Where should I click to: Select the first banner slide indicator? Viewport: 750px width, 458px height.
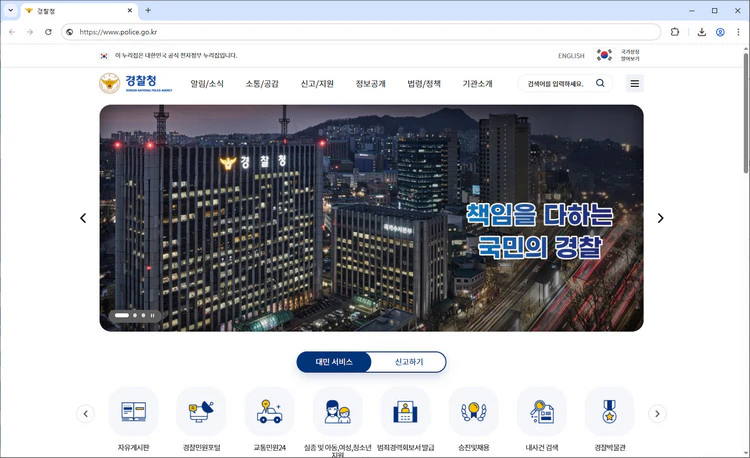(121, 316)
